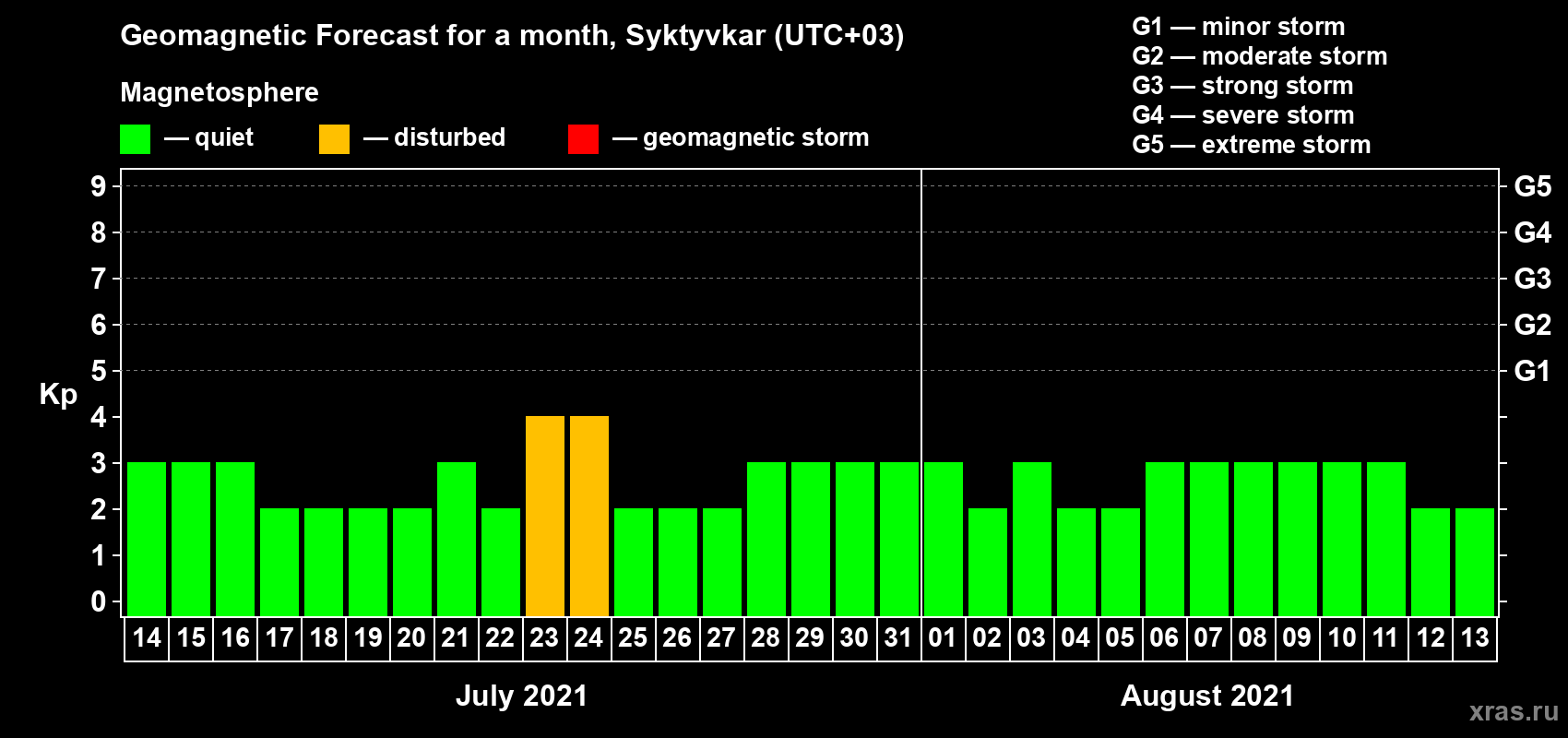
Task: Click the '— geomagnetic storm' legend text
Action: (x=741, y=137)
